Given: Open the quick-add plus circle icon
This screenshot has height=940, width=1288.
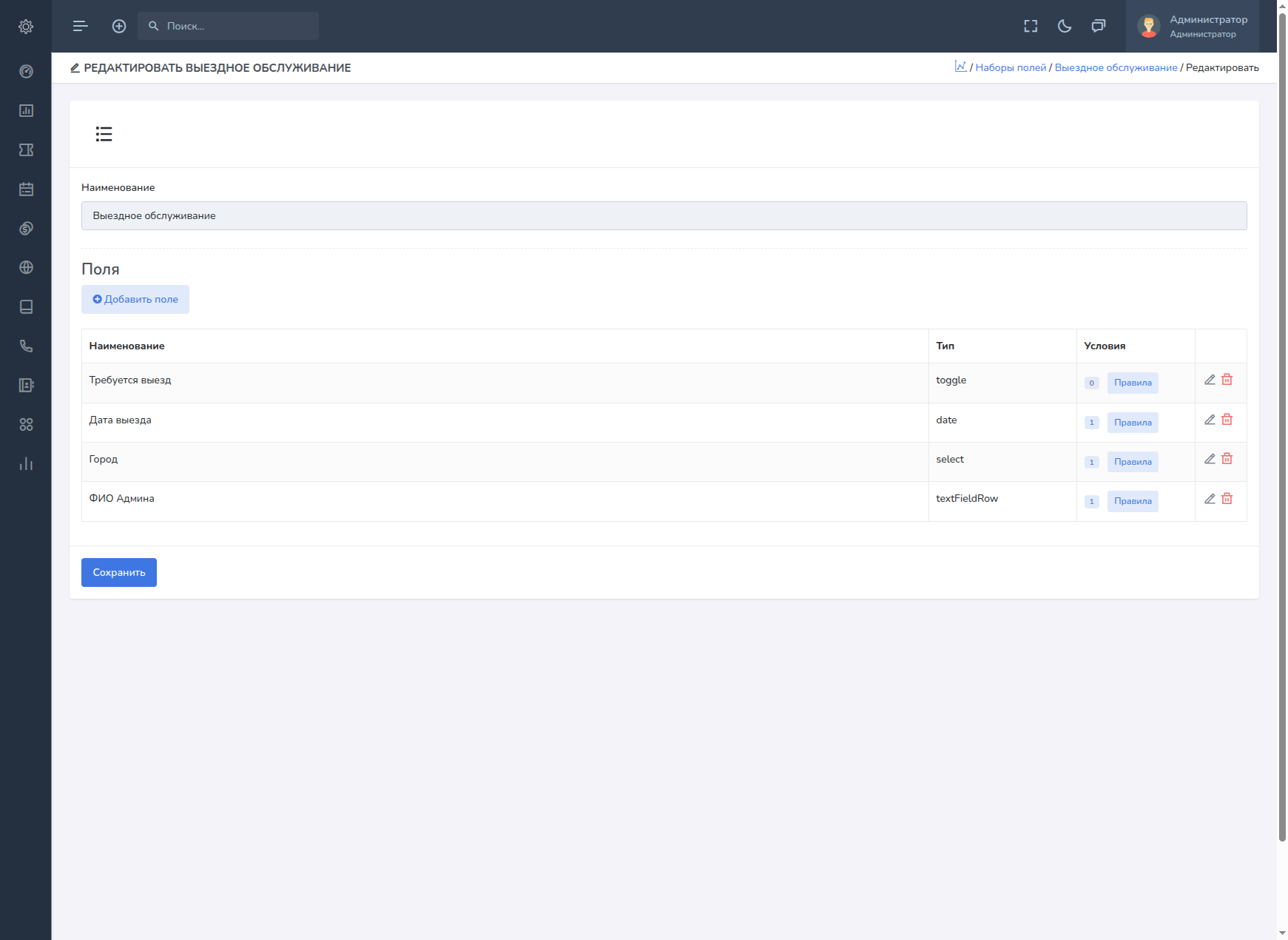Looking at the screenshot, I should pos(119,27).
